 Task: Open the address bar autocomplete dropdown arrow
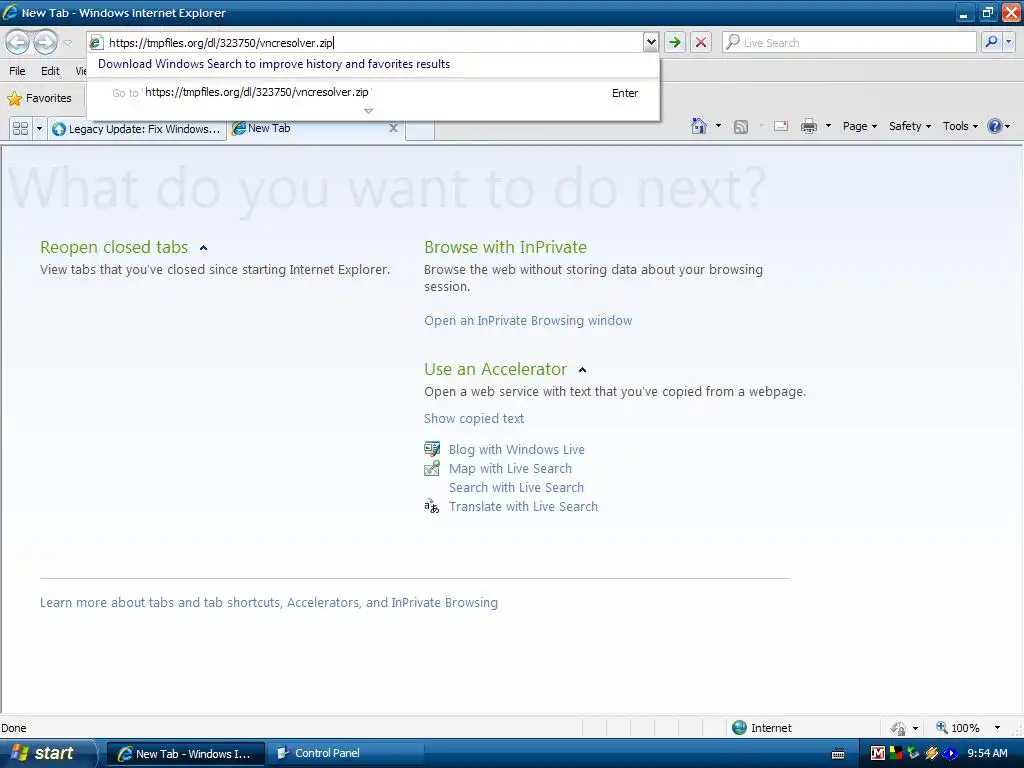(650, 42)
